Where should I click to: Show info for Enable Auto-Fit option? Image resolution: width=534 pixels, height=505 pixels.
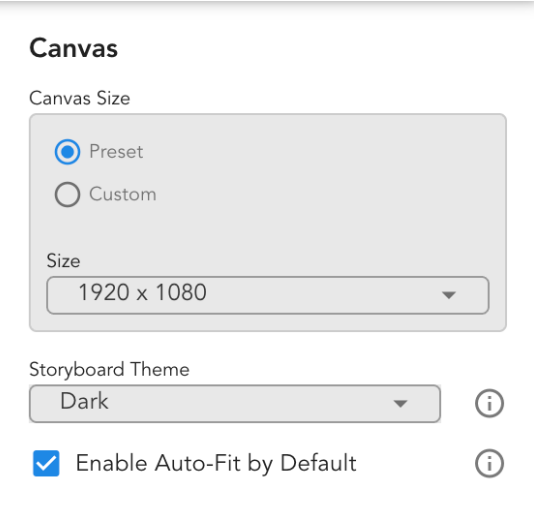point(489,463)
